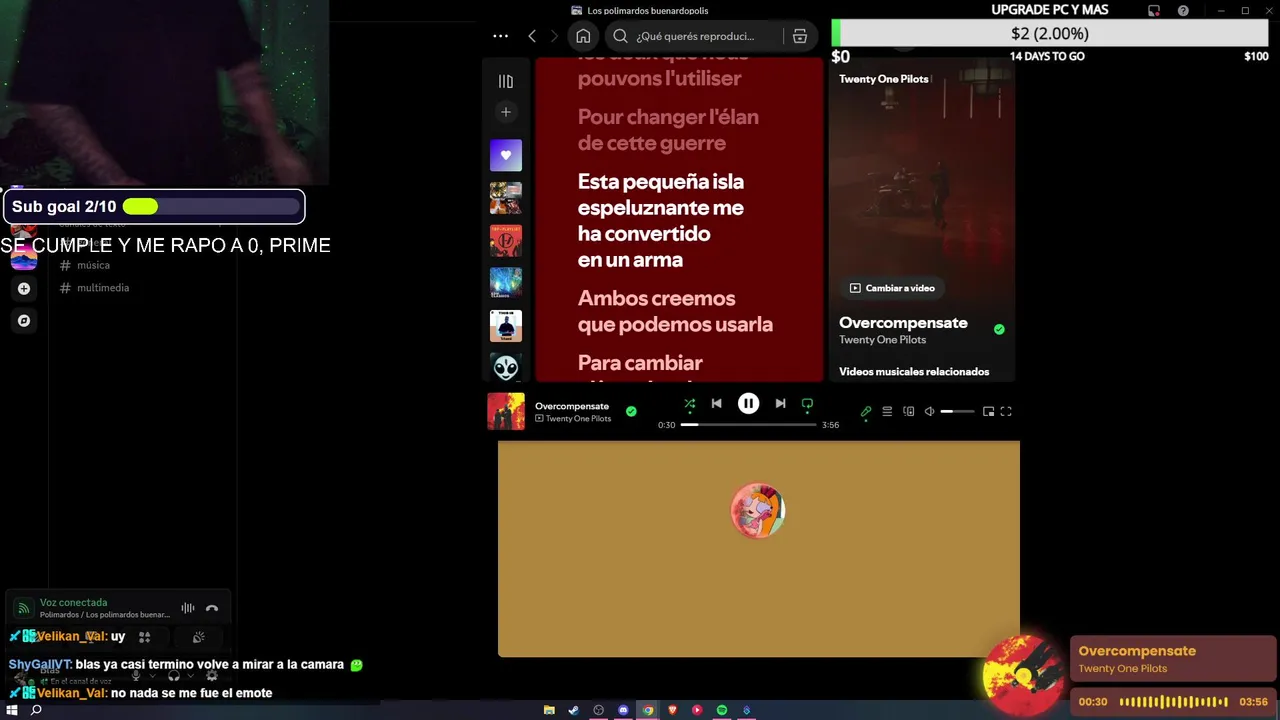The height and width of the screenshot is (720, 1280).
Task: Disconnect from the Discord voice call
Action: tap(212, 608)
